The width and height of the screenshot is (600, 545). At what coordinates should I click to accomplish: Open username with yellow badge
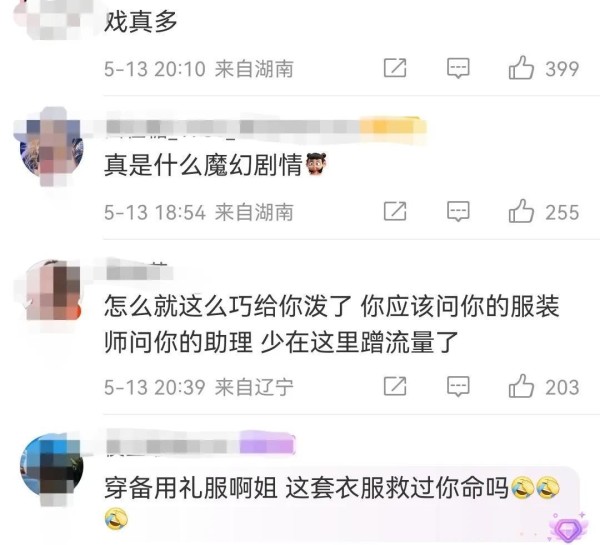(x=266, y=127)
